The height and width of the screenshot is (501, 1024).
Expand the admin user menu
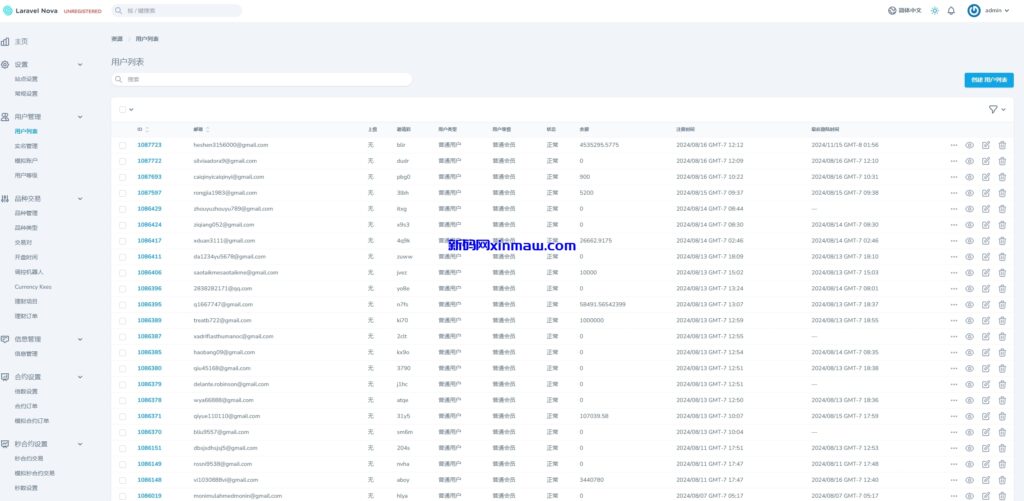coord(990,10)
